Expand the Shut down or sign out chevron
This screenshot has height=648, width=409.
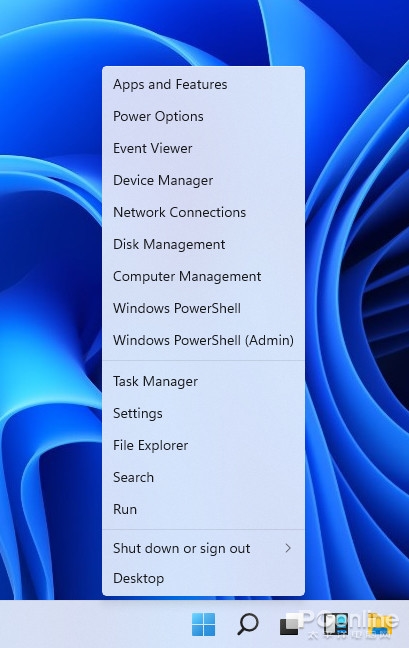point(288,548)
